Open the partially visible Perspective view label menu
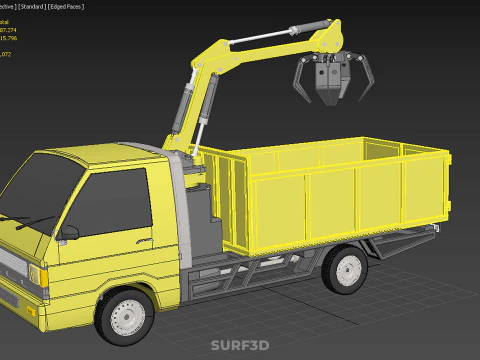 pos(8,6)
